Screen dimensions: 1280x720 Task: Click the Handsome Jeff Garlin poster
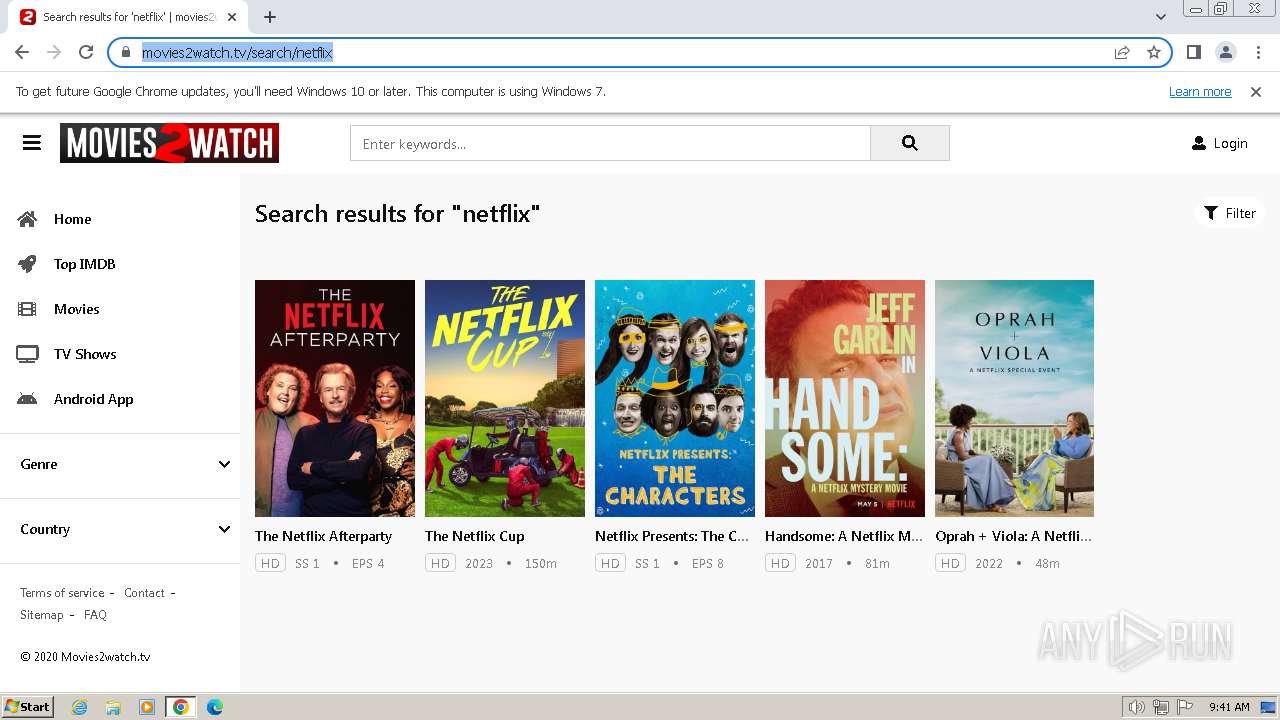point(845,398)
